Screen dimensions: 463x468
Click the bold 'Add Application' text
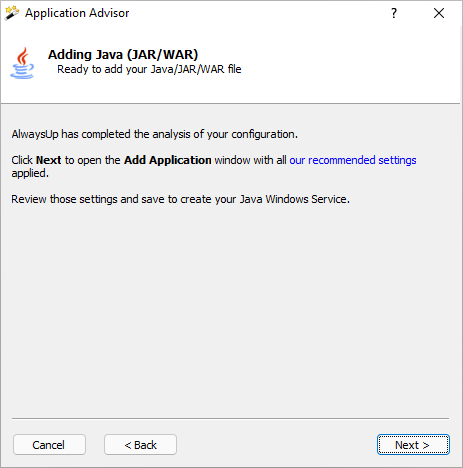[168, 160]
